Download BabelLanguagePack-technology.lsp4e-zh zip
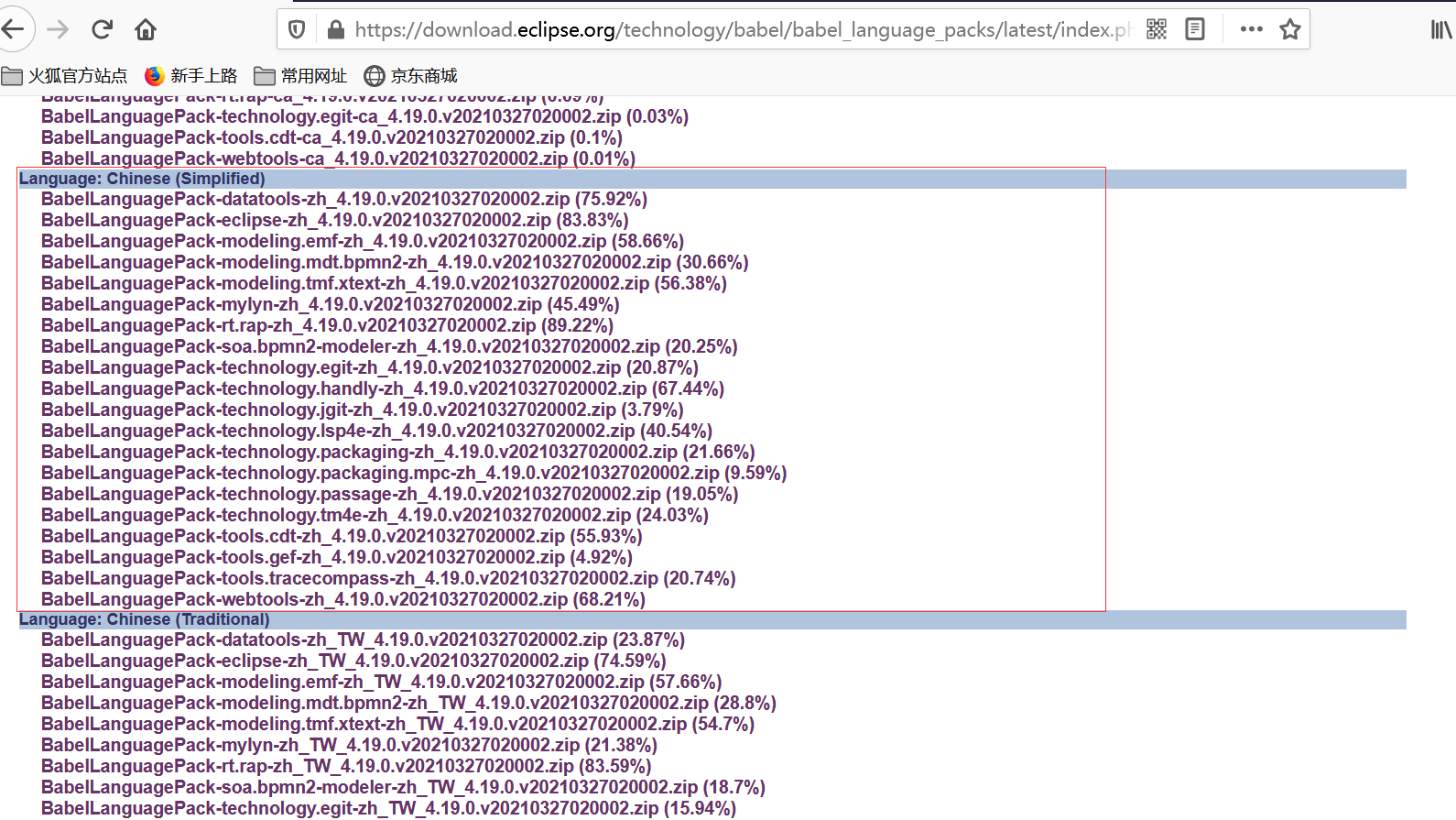This screenshot has width=1456, height=820. tap(376, 431)
